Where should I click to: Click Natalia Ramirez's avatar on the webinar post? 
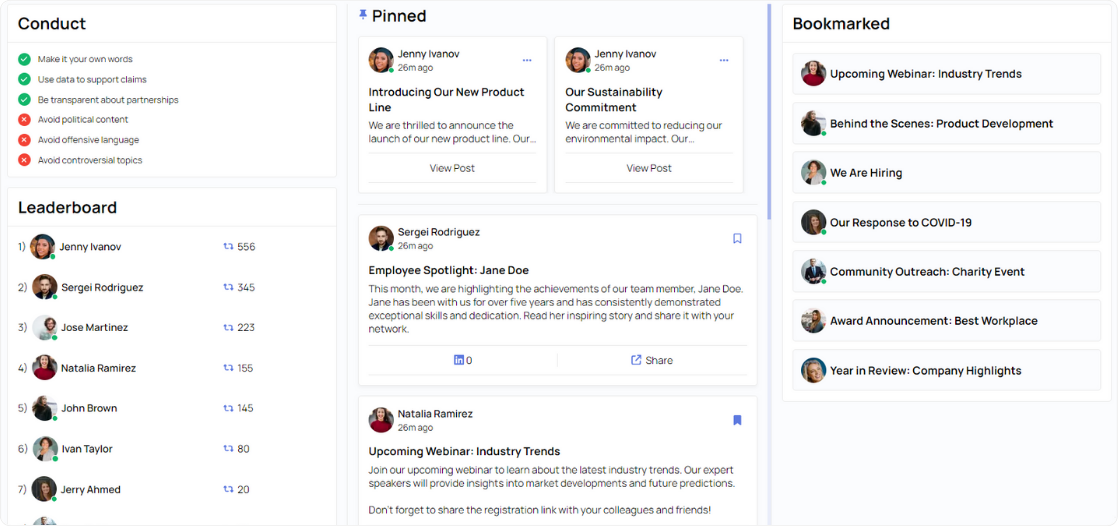pyautogui.click(x=381, y=421)
